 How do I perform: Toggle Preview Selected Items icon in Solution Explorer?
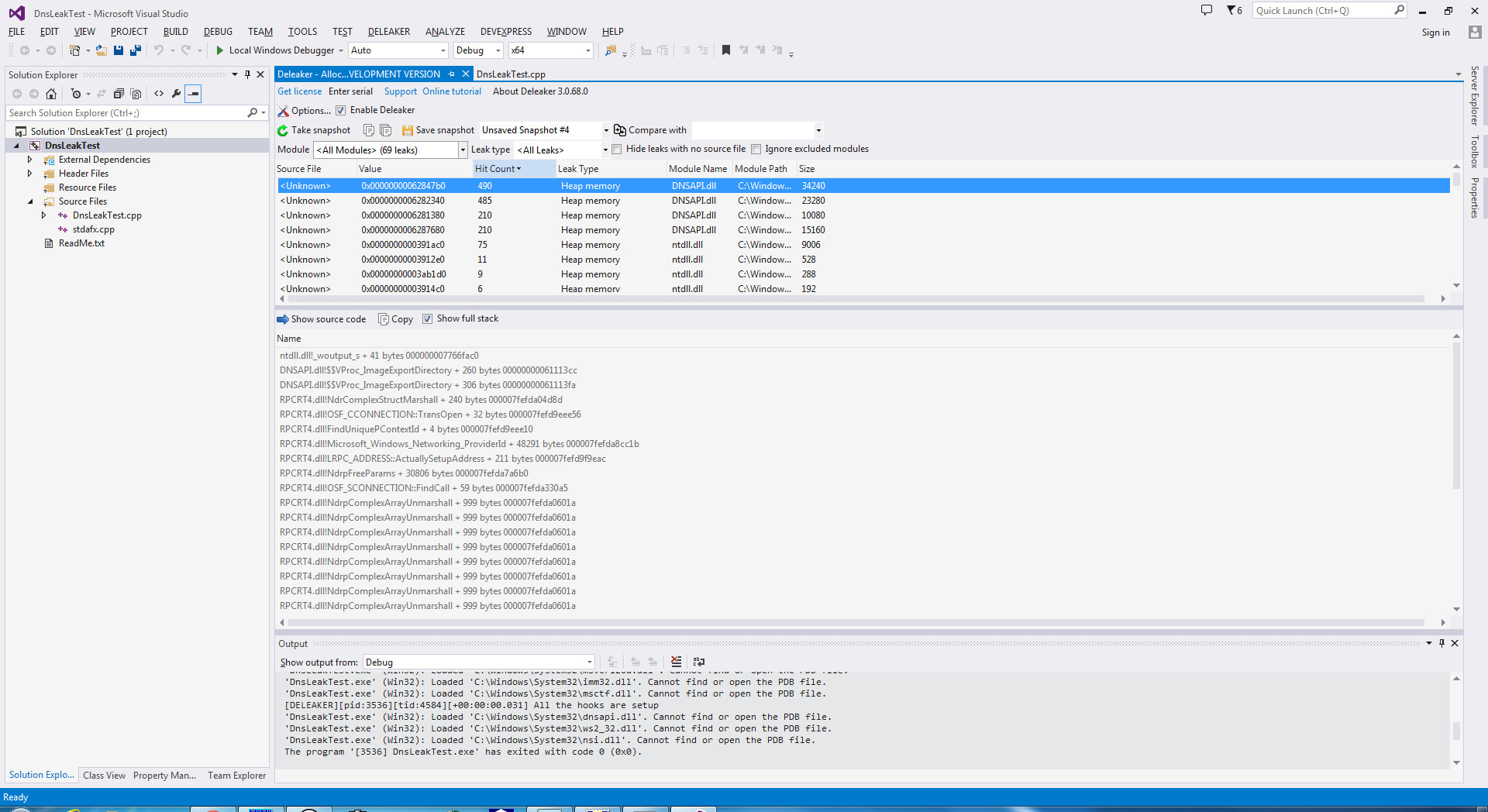point(194,94)
